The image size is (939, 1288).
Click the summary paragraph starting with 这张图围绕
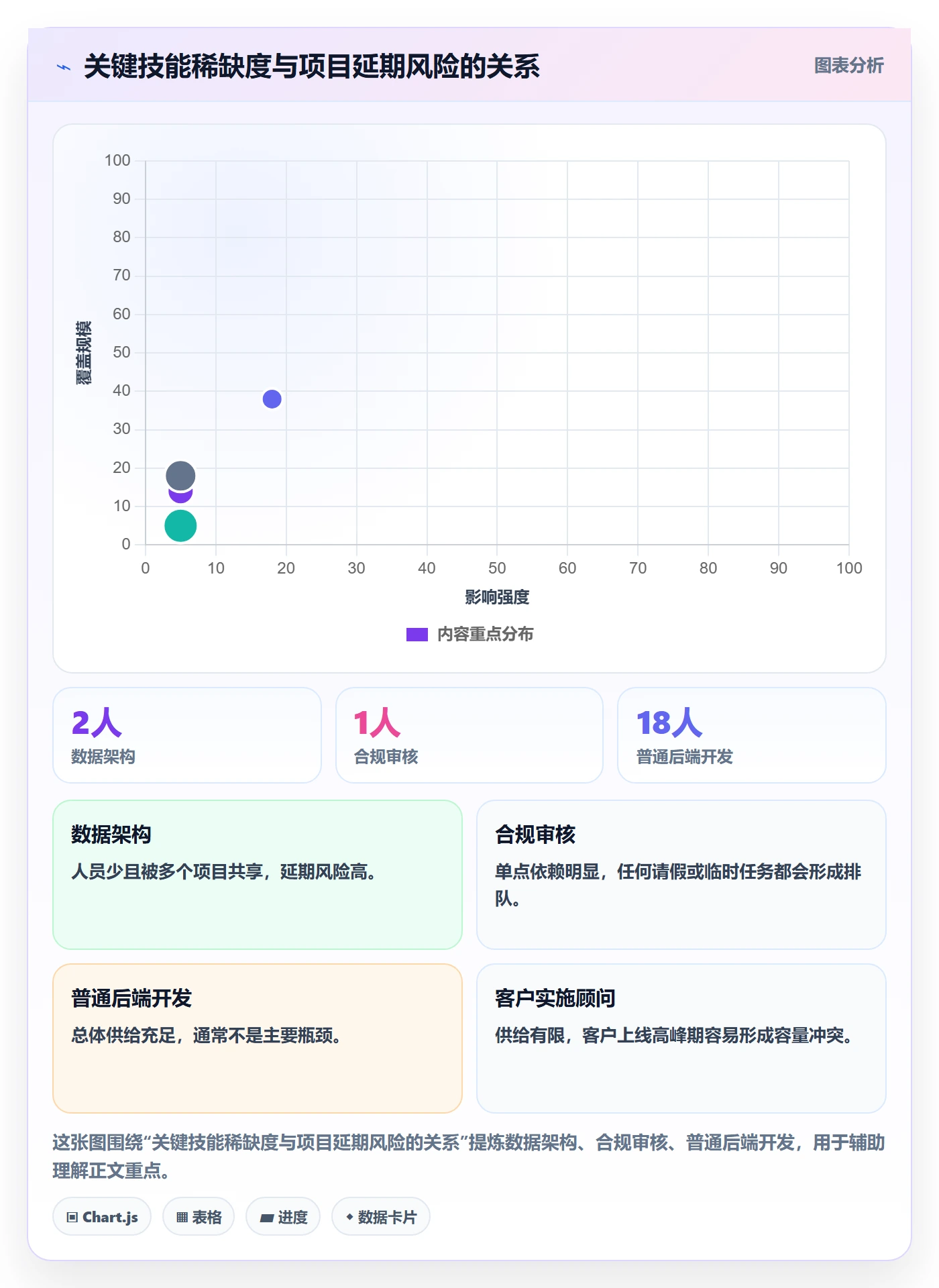click(469, 1157)
